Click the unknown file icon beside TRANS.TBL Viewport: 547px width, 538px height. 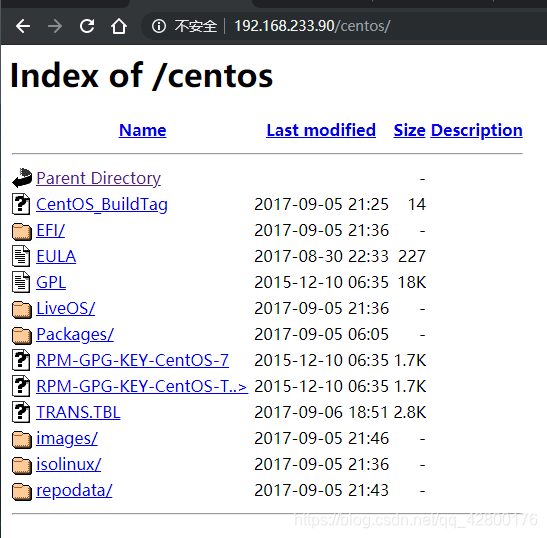(21, 412)
